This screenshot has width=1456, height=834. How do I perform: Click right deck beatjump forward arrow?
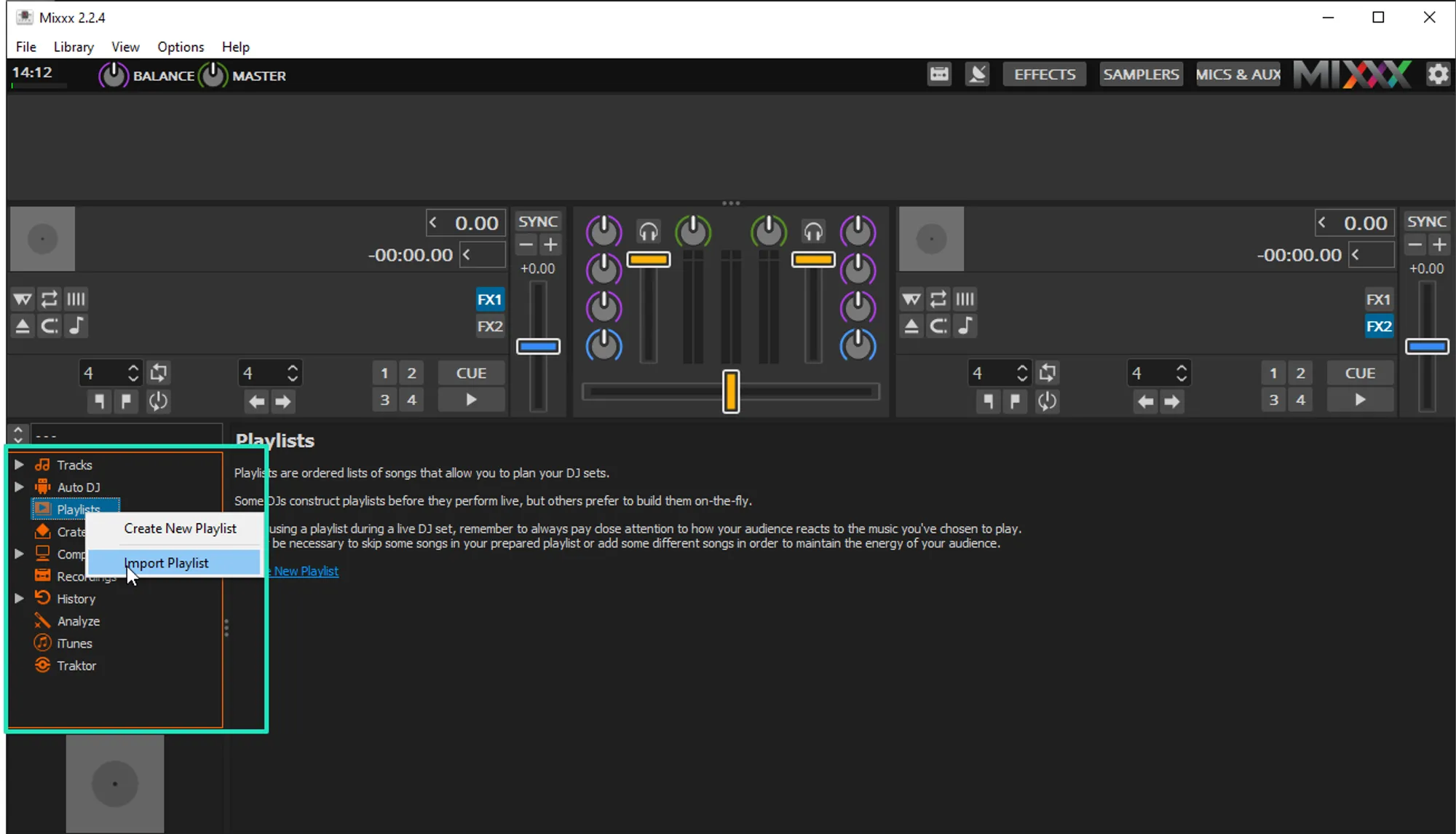[x=1171, y=401]
